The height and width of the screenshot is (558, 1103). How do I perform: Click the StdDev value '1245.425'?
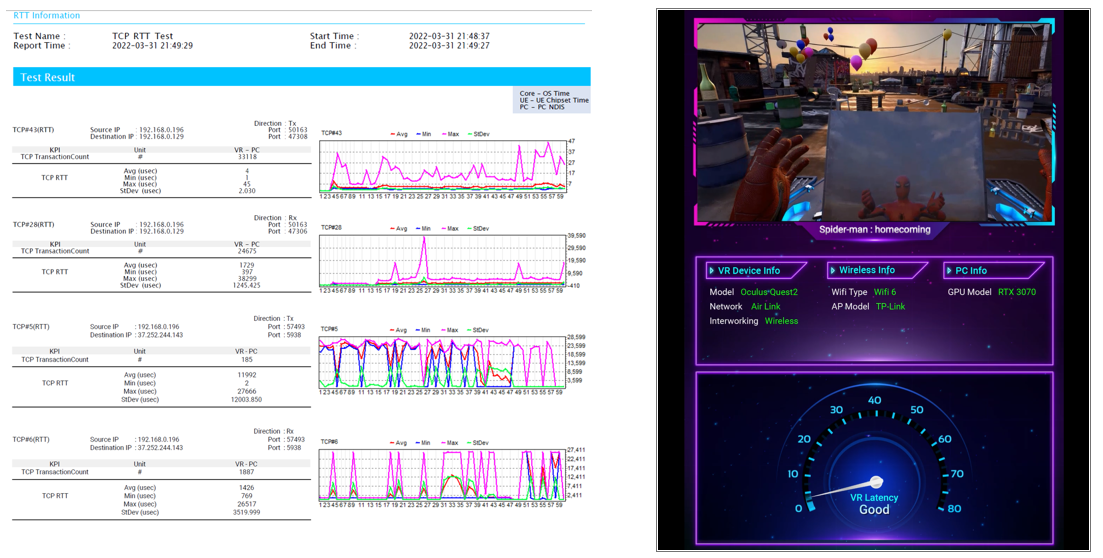coord(247,286)
